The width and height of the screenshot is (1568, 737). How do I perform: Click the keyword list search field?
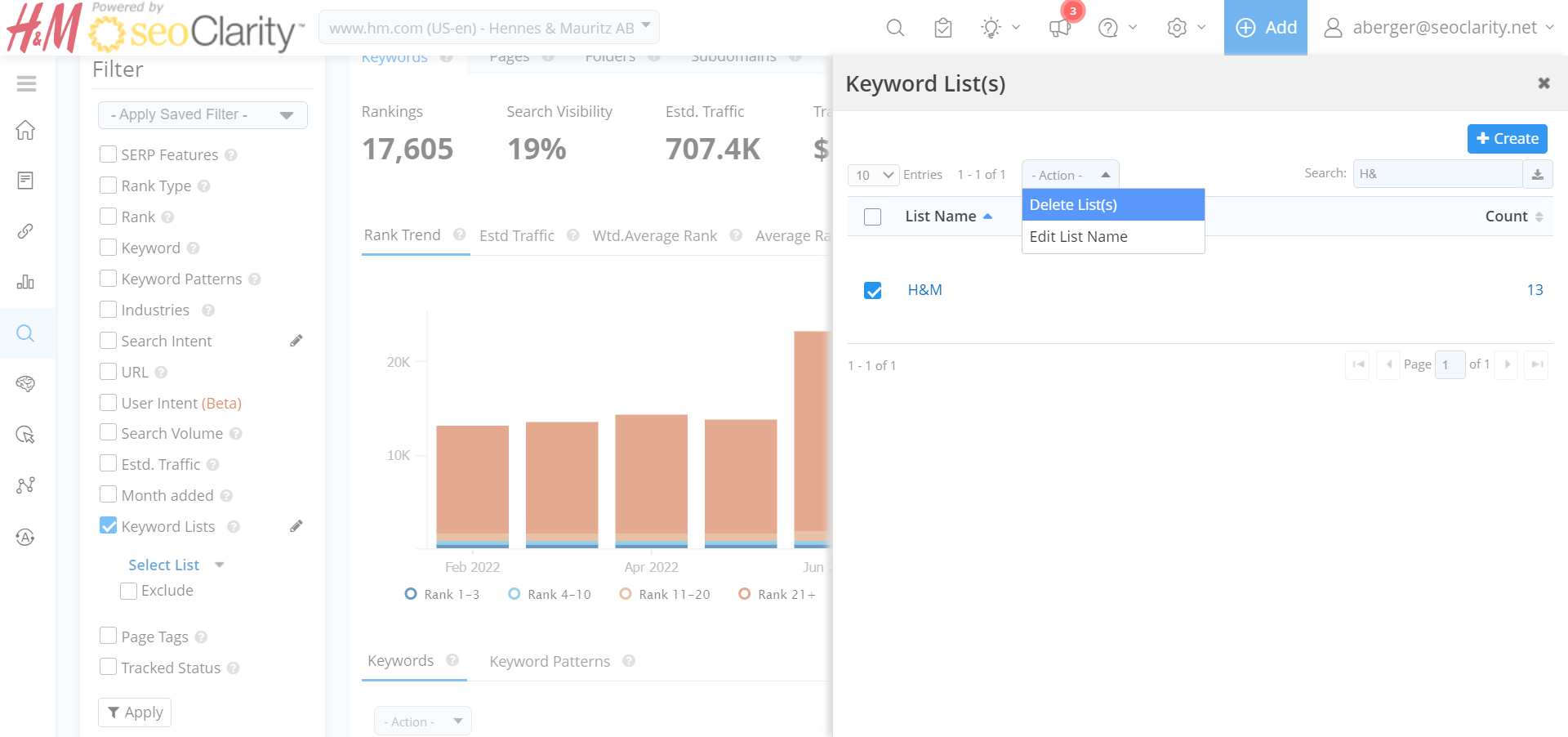coord(1437,174)
